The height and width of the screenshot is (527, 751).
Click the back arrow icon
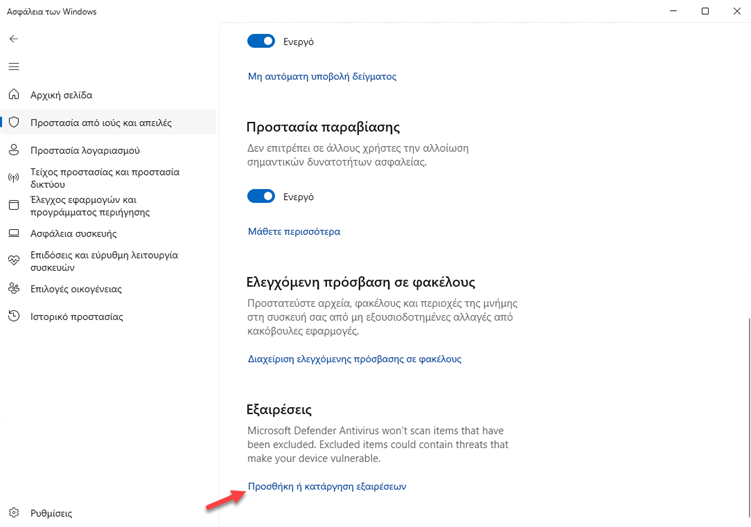point(14,39)
